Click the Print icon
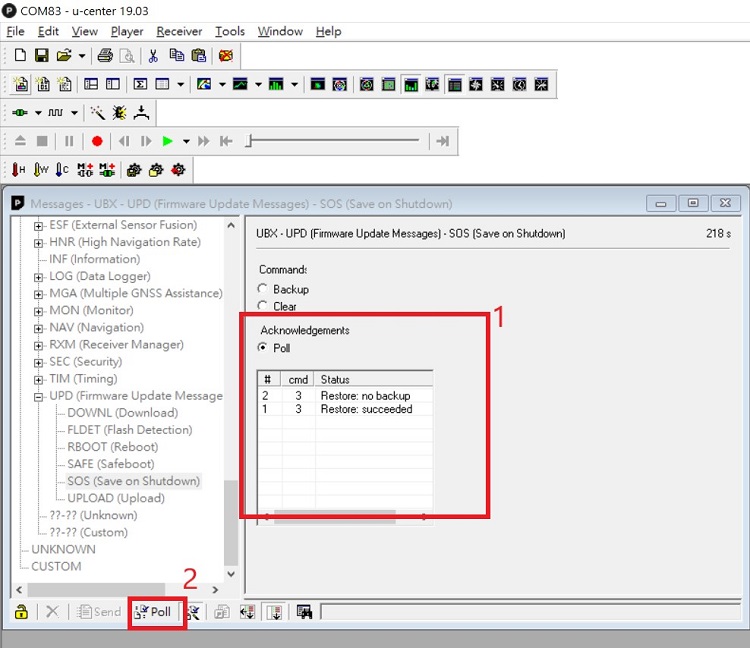Screen dimensions: 750x648 coord(105,56)
